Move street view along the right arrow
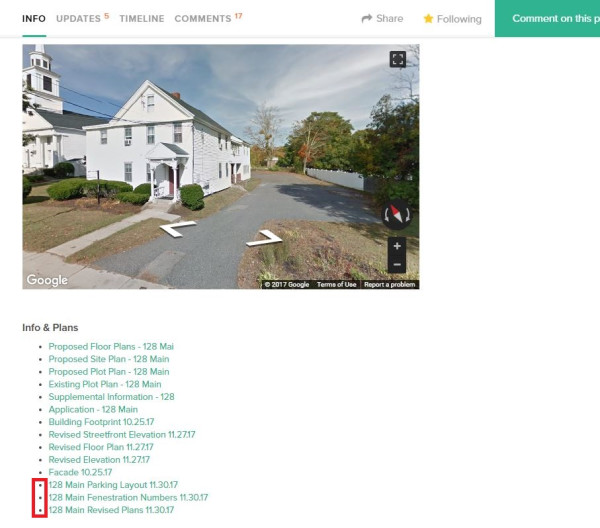The image size is (600, 528). [x=264, y=238]
